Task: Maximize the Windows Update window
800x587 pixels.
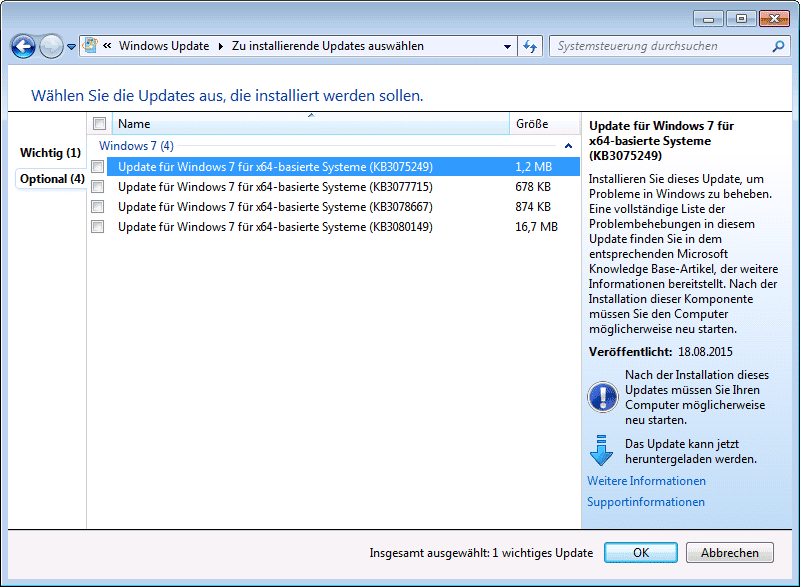Action: (741, 19)
